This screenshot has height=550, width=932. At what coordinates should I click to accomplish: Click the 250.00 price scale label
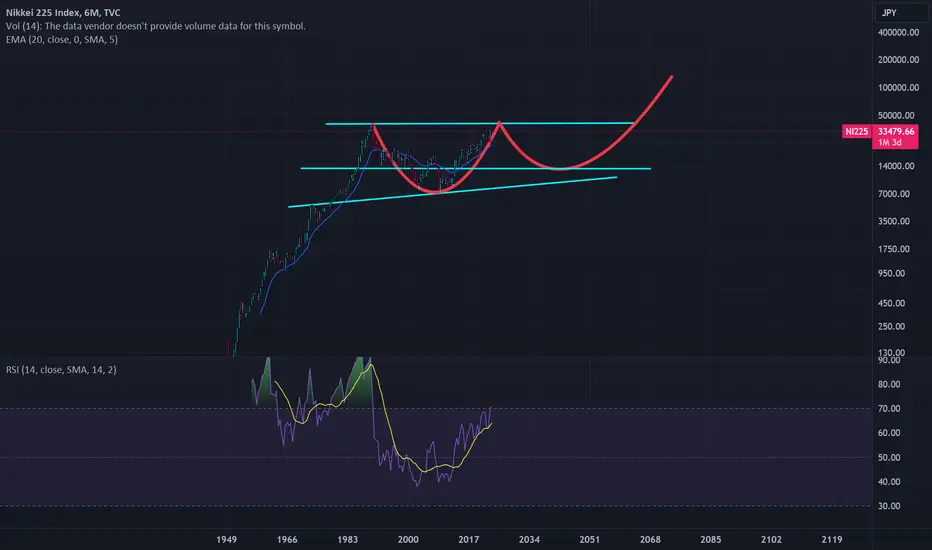[891, 326]
